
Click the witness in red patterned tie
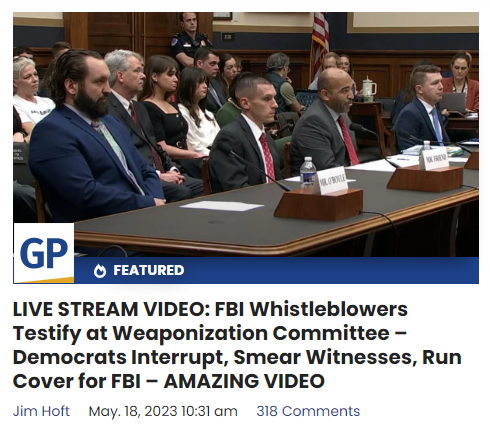pyautogui.click(x=248, y=133)
